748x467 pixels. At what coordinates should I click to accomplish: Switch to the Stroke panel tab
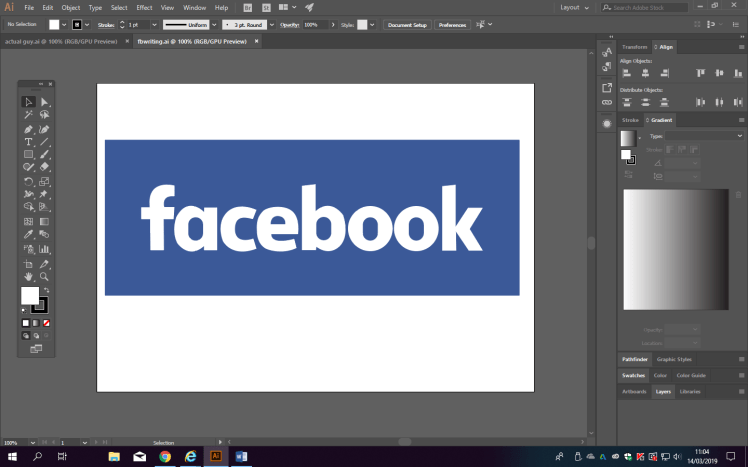[x=630, y=120]
